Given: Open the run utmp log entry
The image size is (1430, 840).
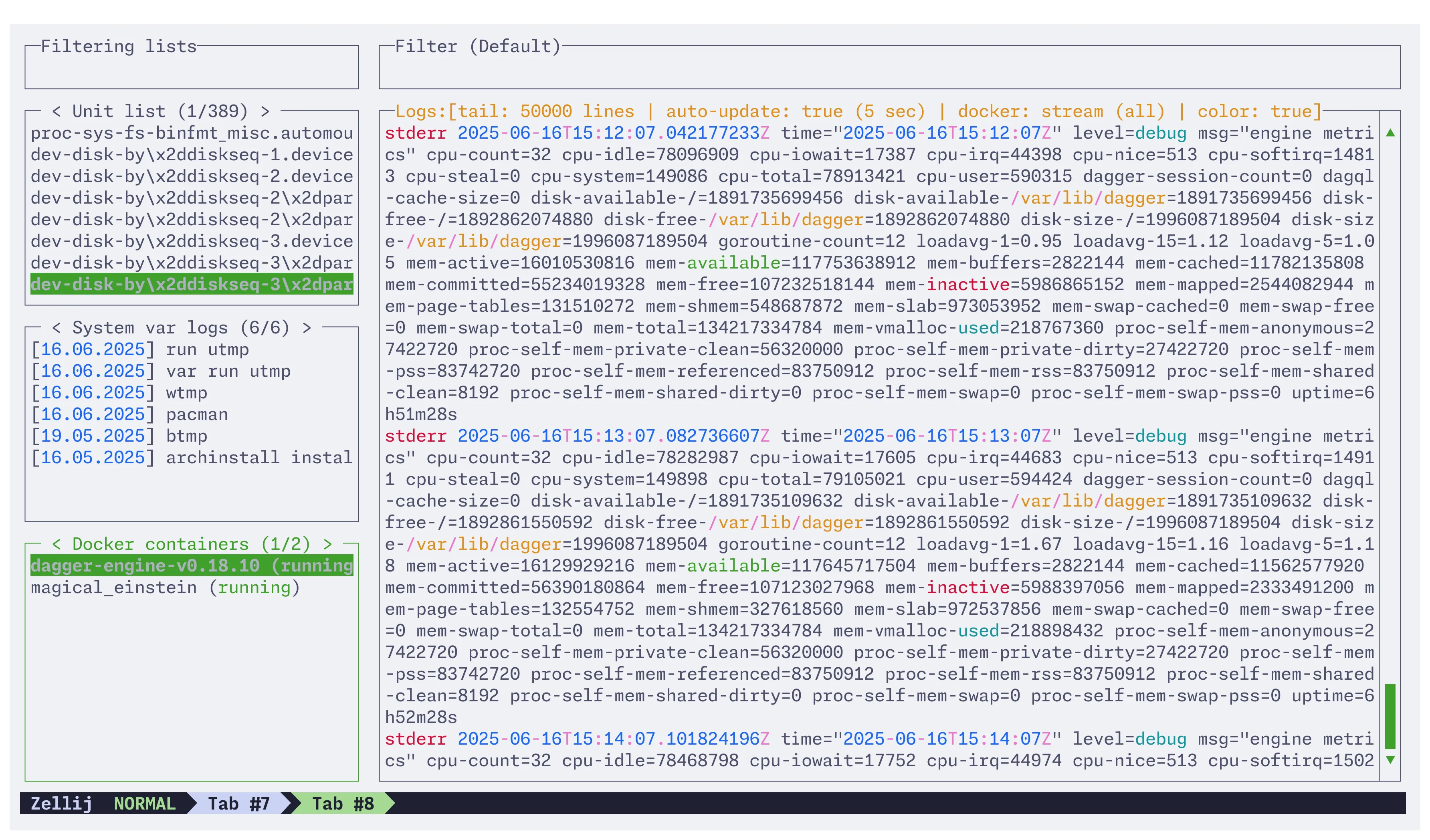Looking at the screenshot, I should point(192,349).
